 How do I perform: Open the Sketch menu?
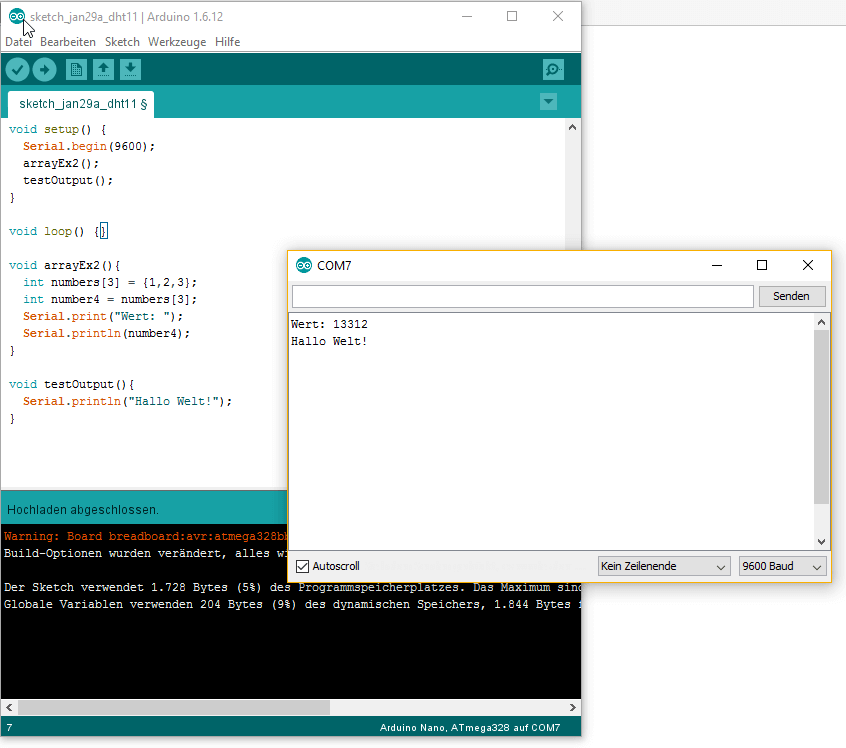[x=122, y=42]
